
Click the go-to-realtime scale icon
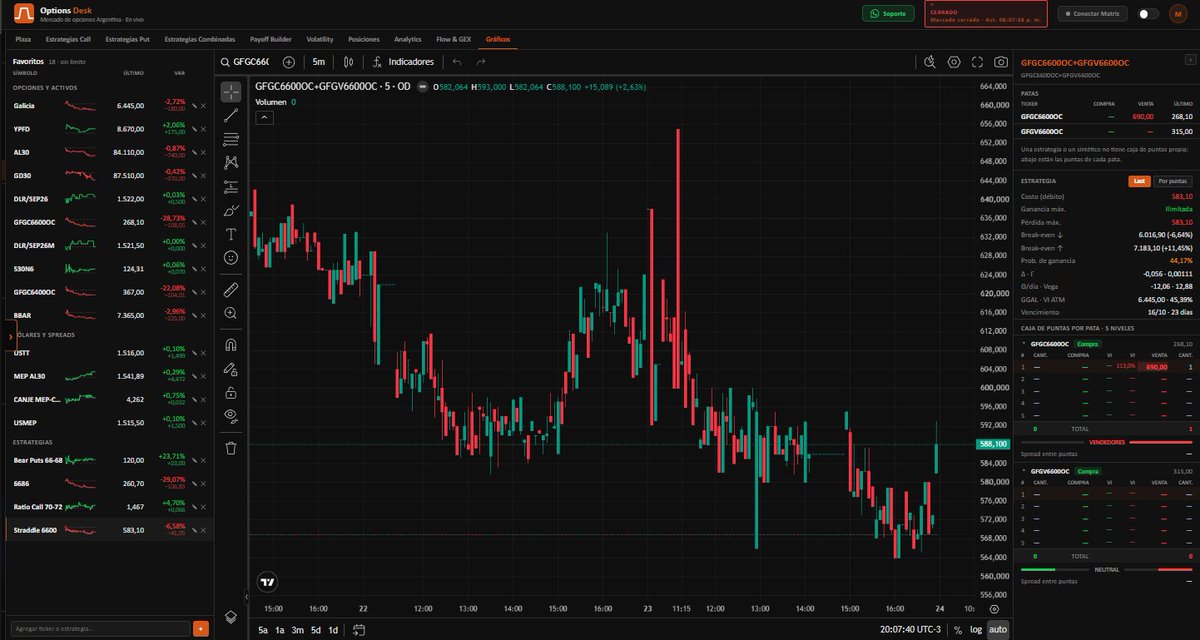pyautogui.click(x=993, y=608)
